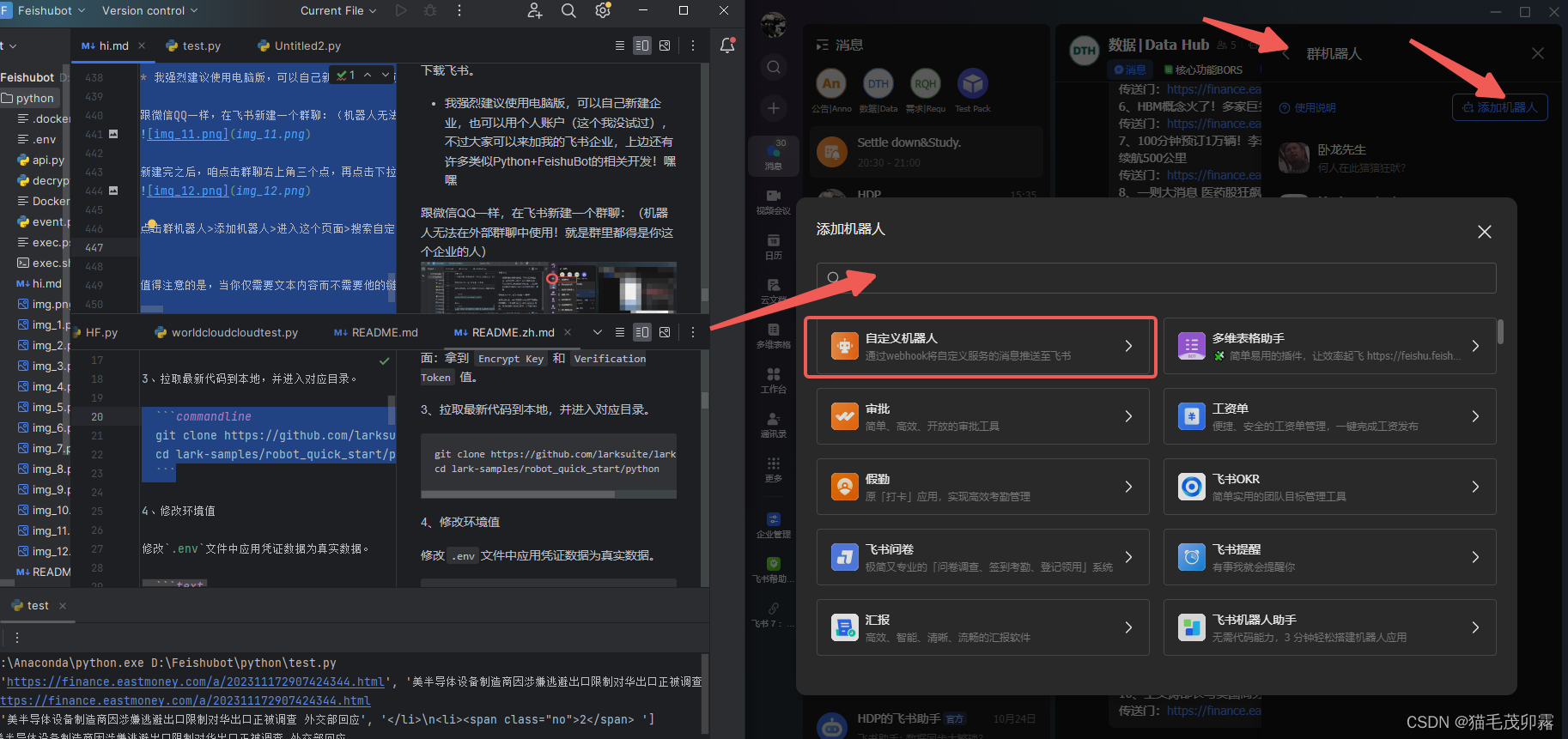Screen dimensions: 1568x739
Task: Open inspection widget showing 1 problem
Action: point(346,76)
